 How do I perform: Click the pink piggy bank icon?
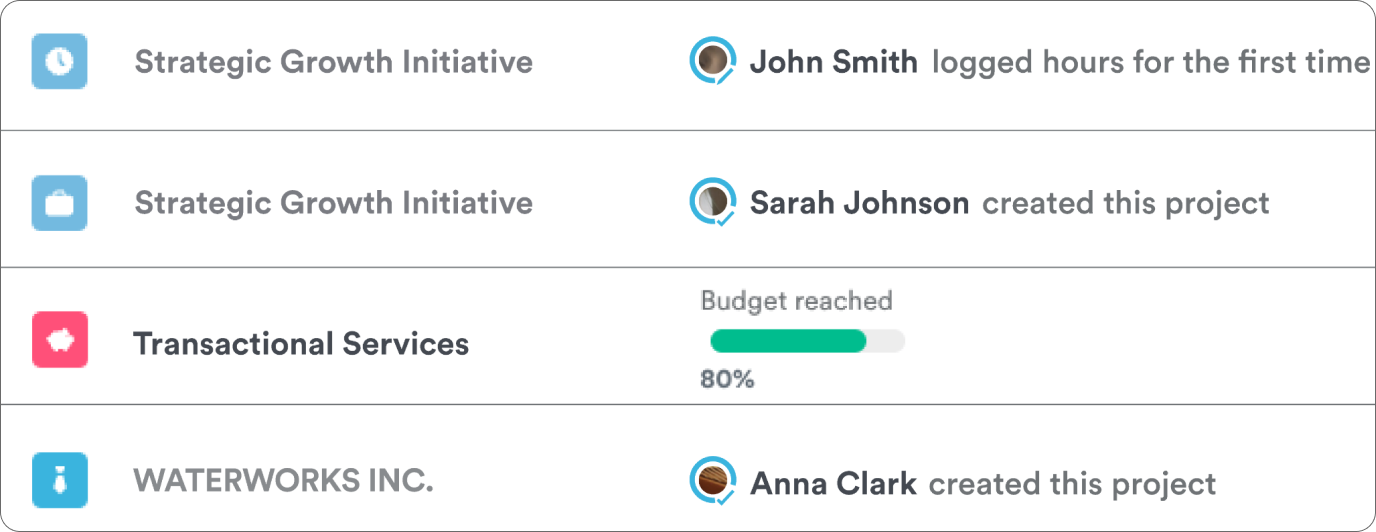59,340
